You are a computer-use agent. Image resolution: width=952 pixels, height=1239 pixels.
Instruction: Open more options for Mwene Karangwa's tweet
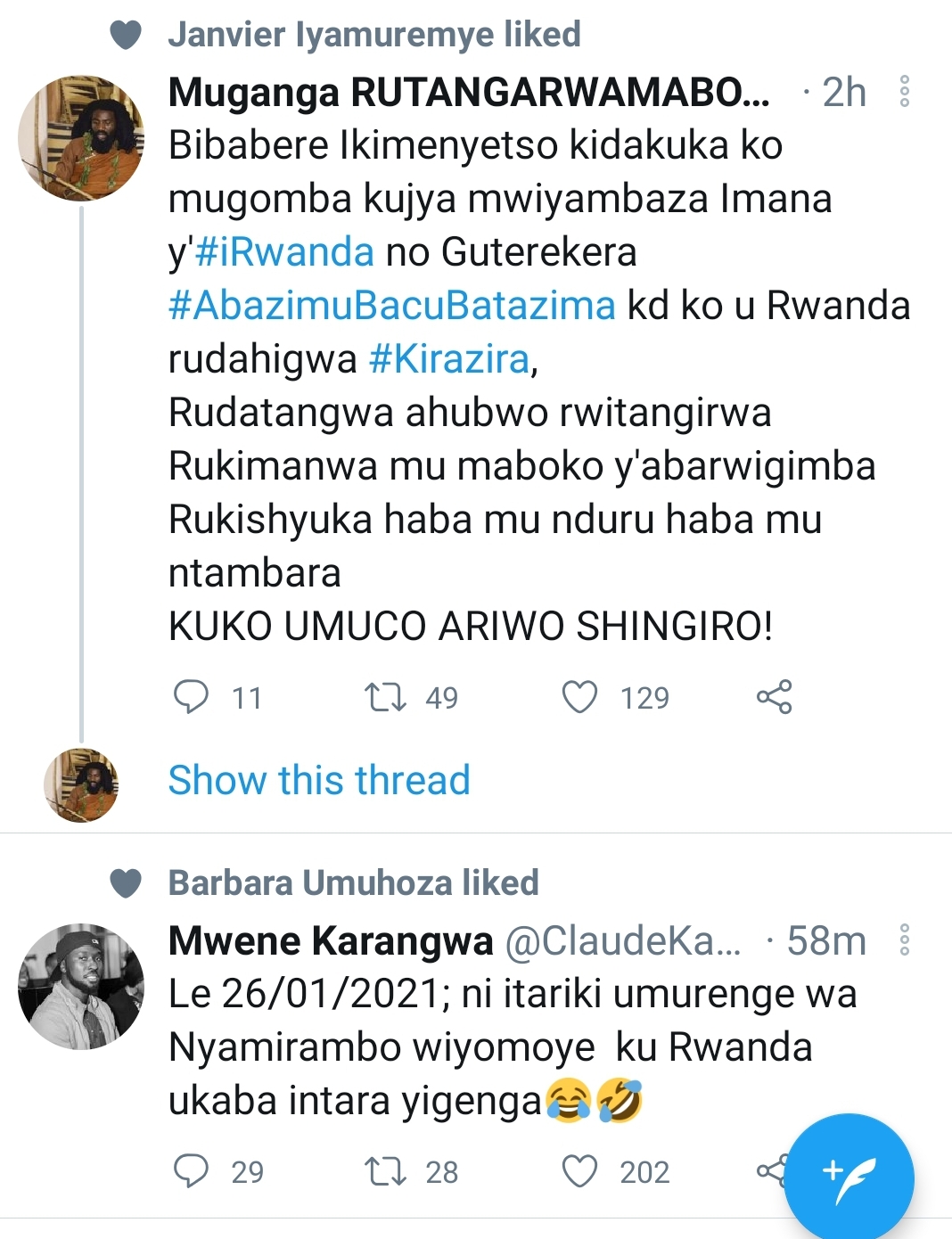pyautogui.click(x=904, y=940)
